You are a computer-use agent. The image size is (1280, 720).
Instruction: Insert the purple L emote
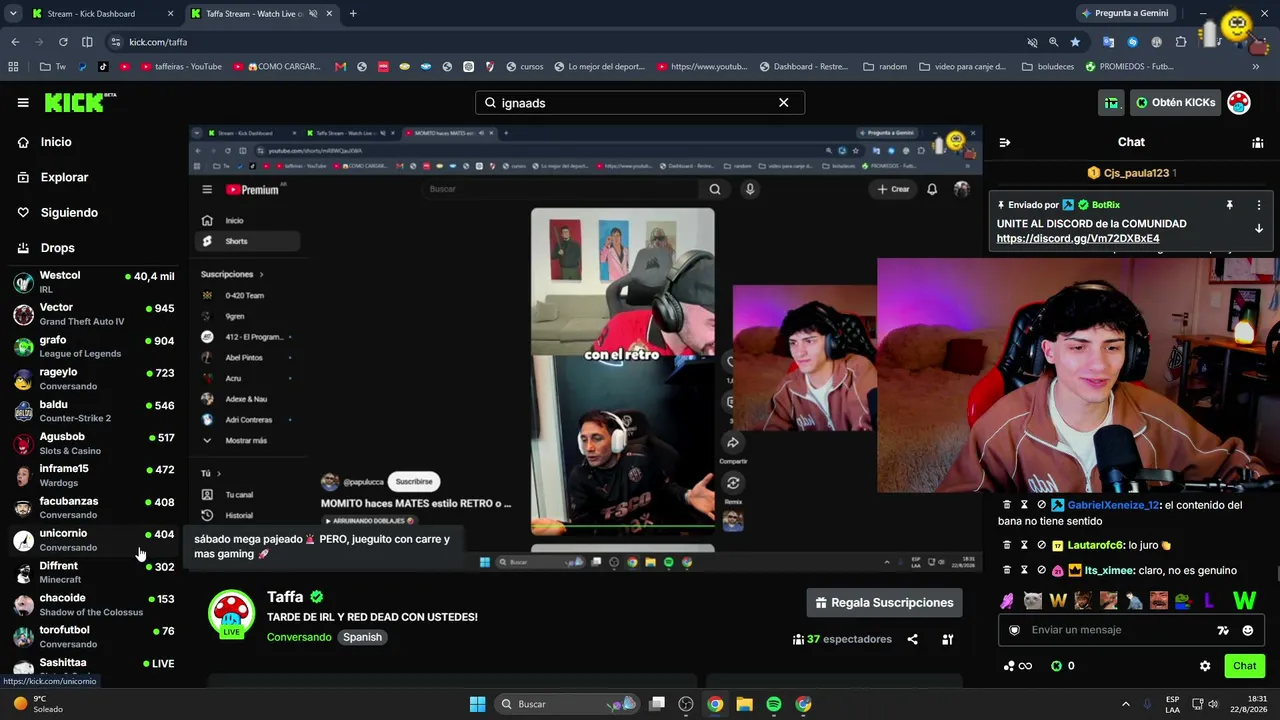pyautogui.click(x=1209, y=600)
